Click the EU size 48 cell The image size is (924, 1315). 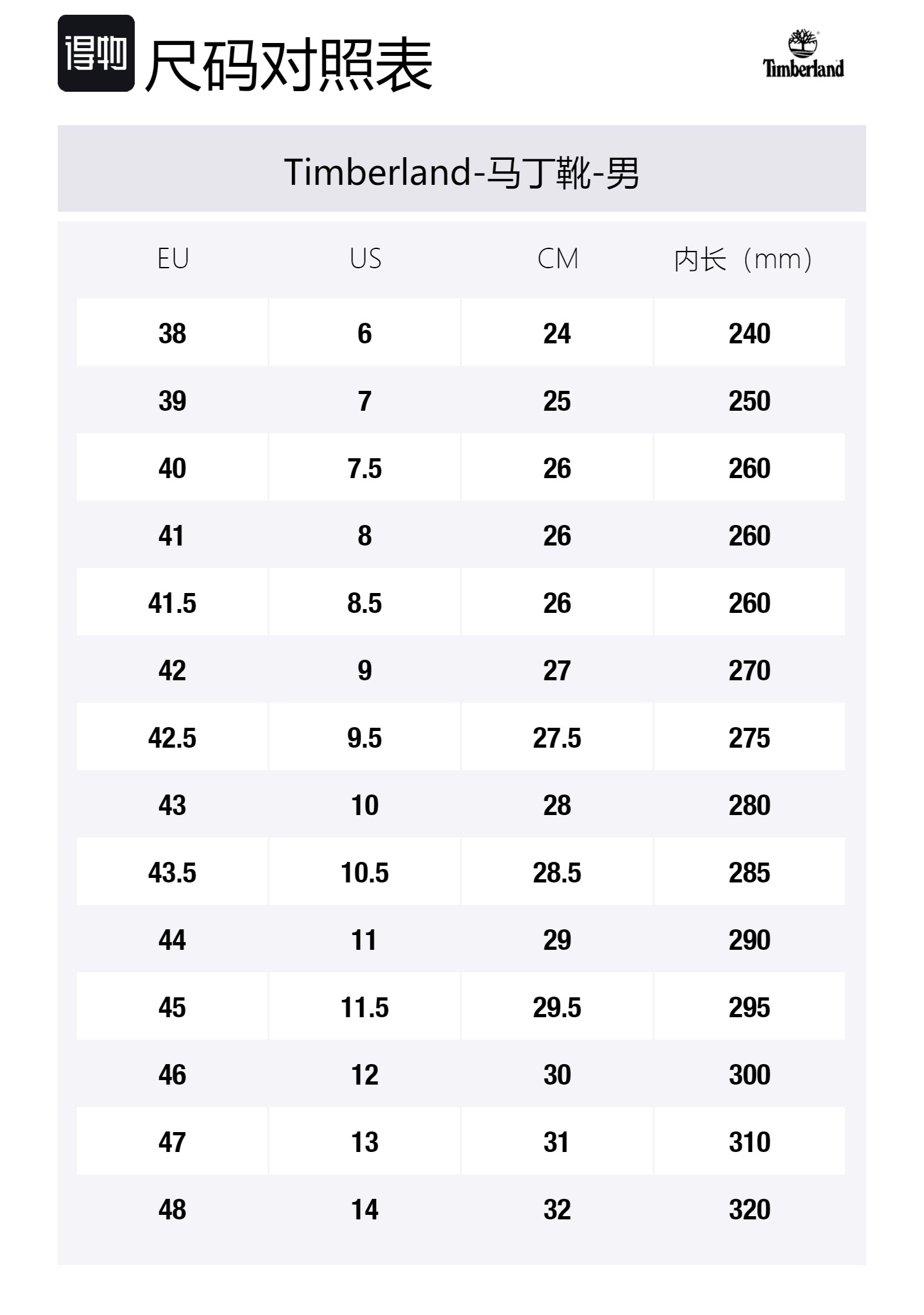[173, 1210]
